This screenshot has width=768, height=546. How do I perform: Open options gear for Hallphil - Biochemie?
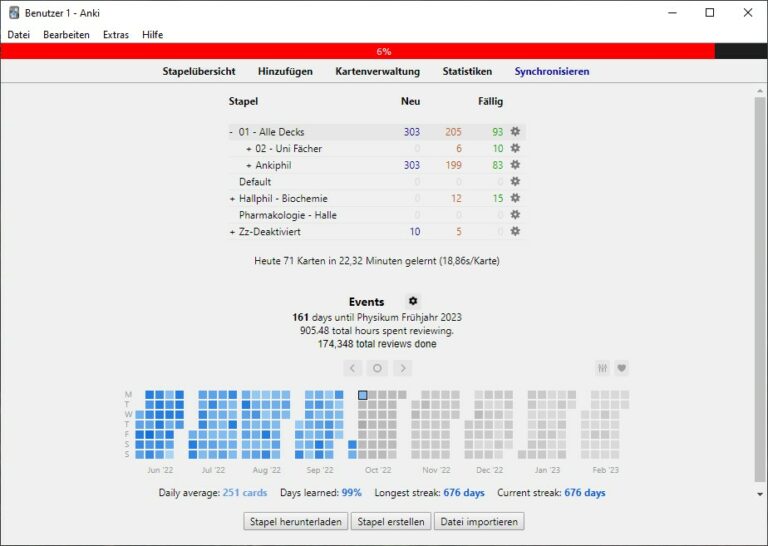click(x=515, y=198)
